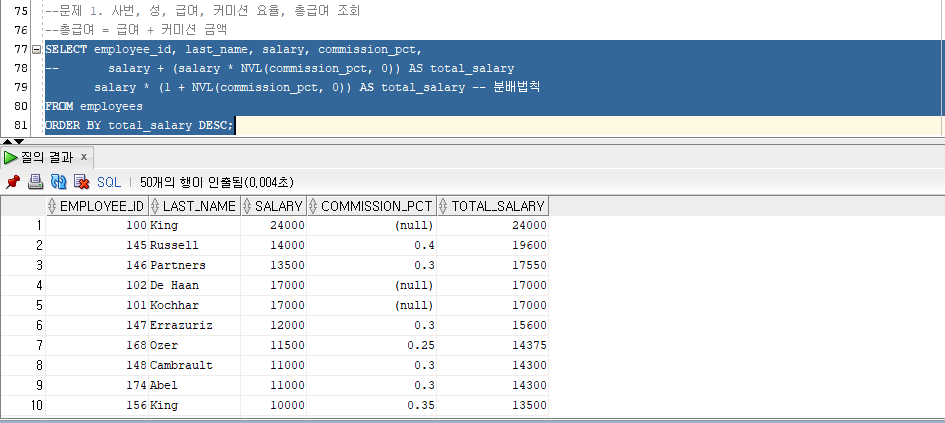Select De Haan's (null) COMMISSION_PCT cell

[x=371, y=285]
